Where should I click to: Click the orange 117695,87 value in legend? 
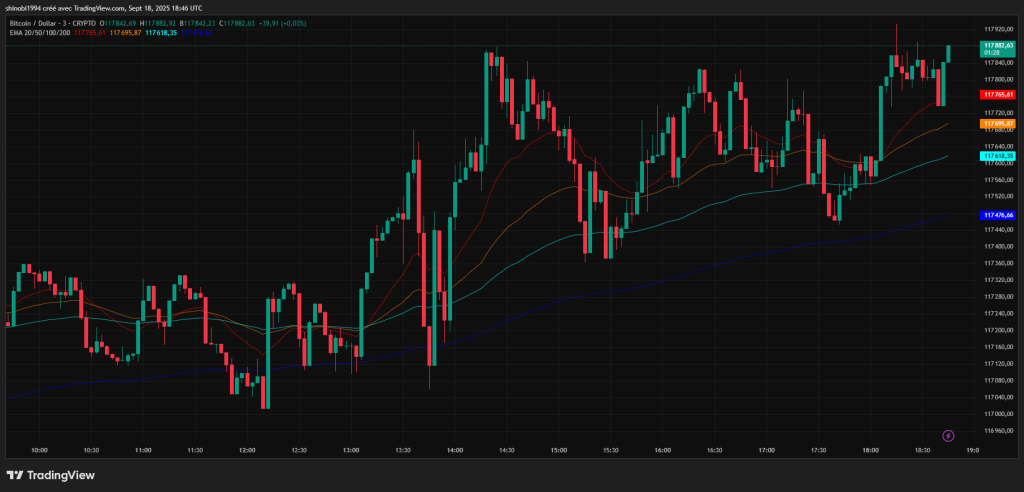coord(124,33)
